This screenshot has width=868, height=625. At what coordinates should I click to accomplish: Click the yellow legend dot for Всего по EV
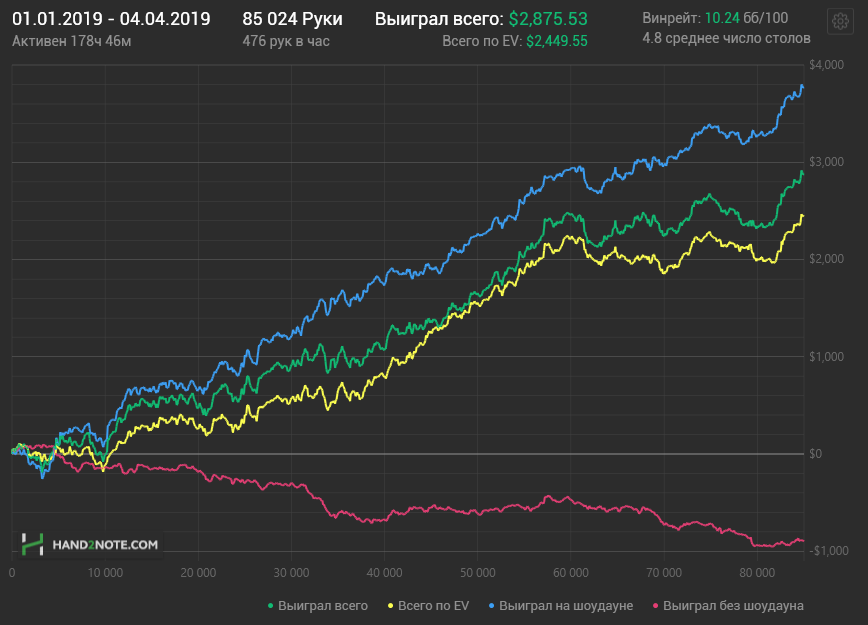coord(390,606)
